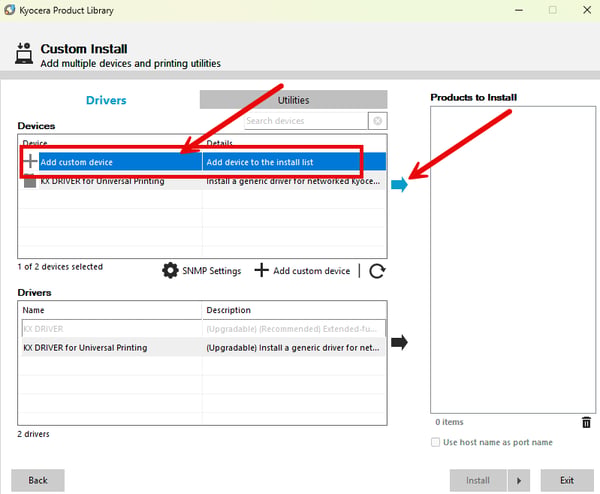
Task: Select KX DRIVER row in the Drivers list
Action: [203, 329]
